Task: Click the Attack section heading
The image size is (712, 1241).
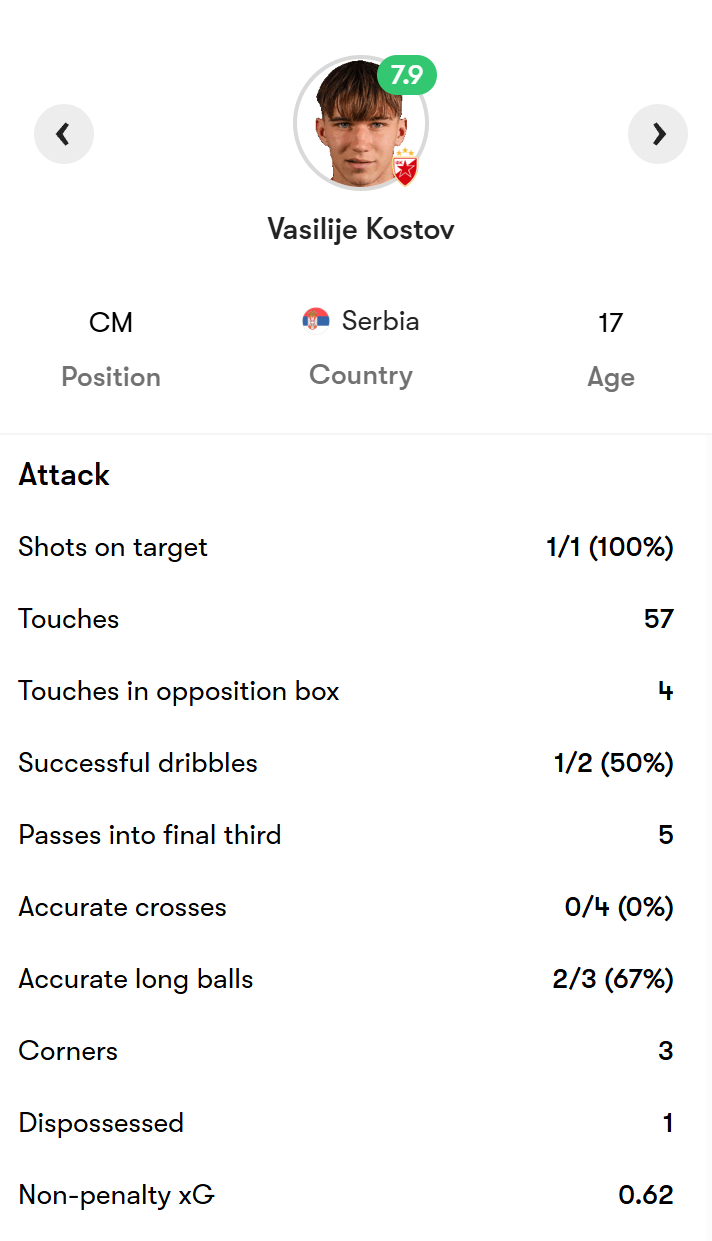Action: tap(64, 475)
